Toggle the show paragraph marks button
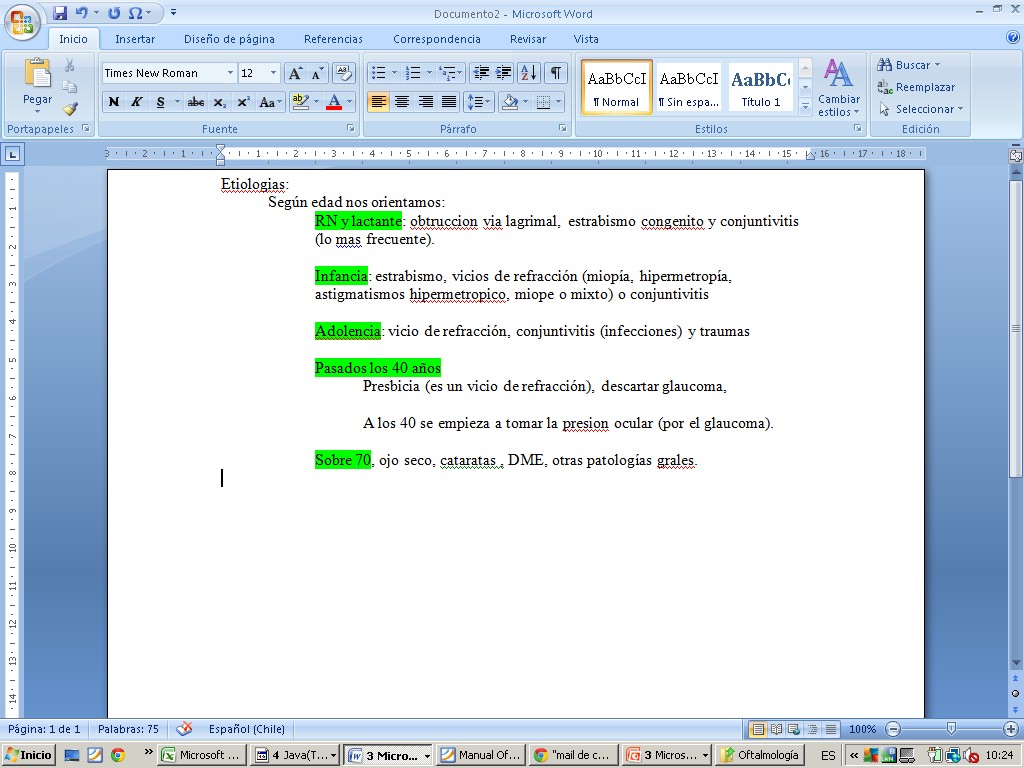 (x=556, y=73)
